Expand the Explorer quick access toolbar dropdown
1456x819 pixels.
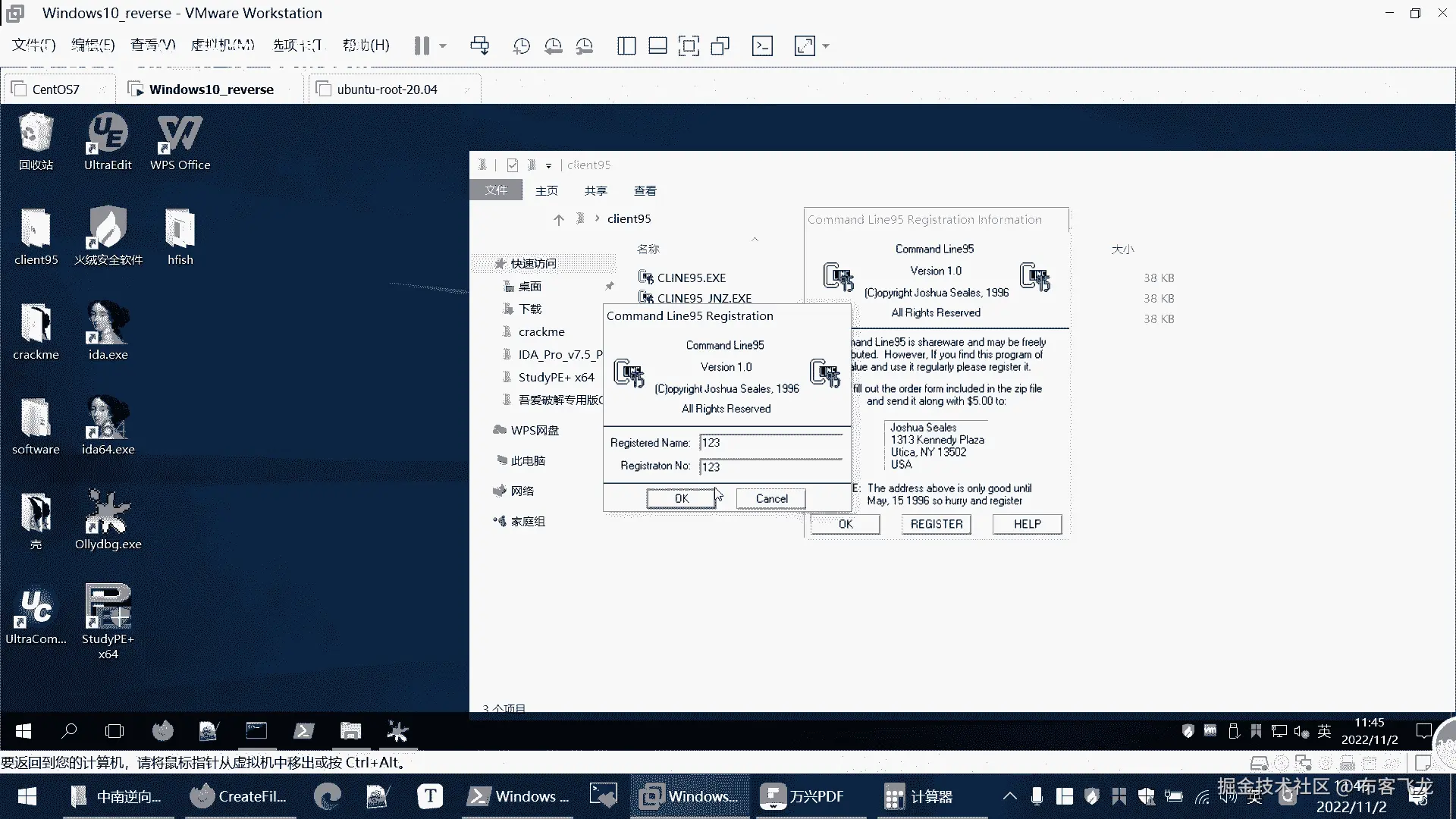coord(548,165)
